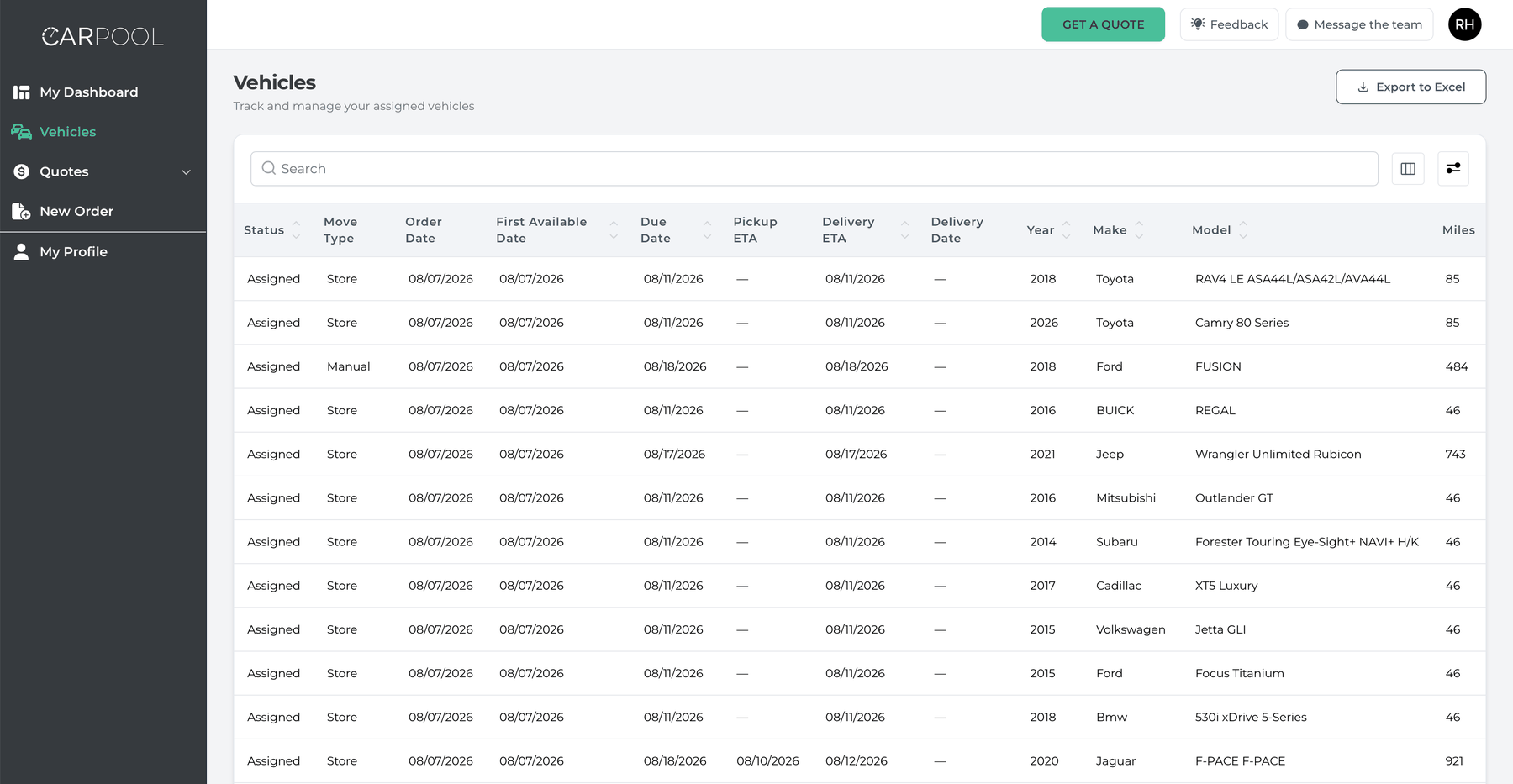
Task: Sort by First Available Date arrows
Action: coord(614,230)
